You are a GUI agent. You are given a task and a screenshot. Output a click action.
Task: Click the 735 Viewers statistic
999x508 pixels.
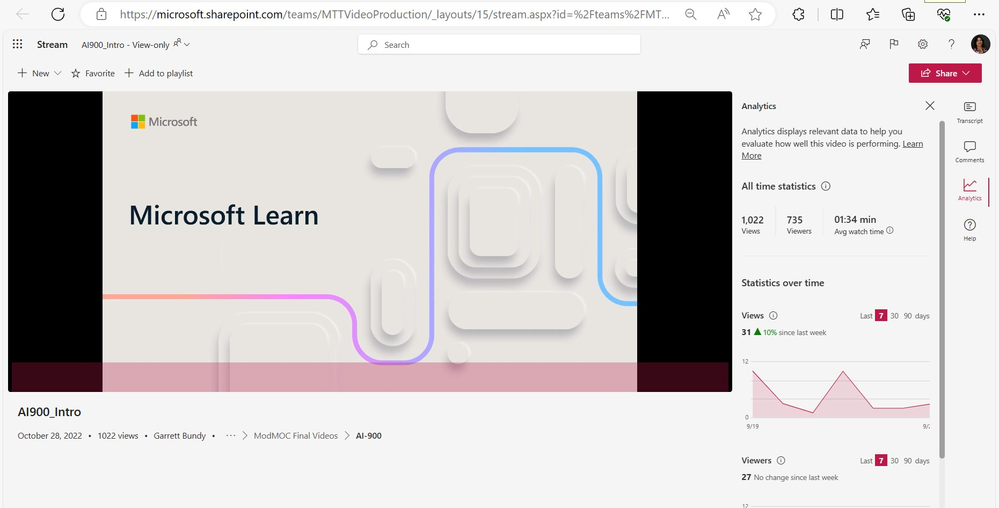coord(798,224)
